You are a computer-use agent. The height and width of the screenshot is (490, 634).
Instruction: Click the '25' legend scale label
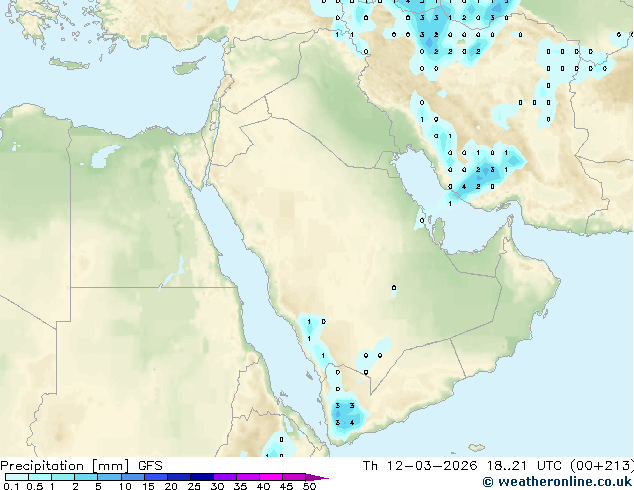(194, 486)
